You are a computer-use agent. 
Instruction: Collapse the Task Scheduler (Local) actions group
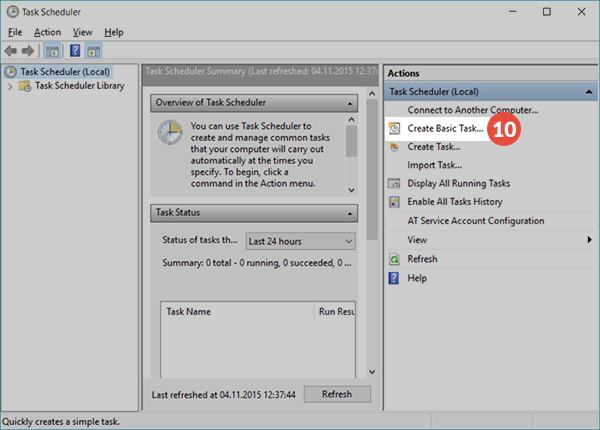pyautogui.click(x=589, y=92)
